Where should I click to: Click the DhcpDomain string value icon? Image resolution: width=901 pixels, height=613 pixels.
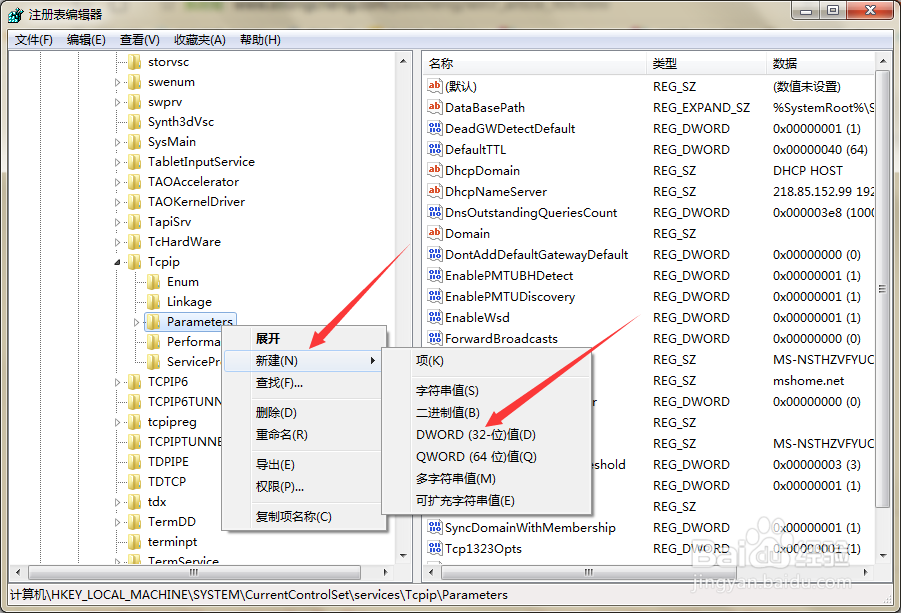(x=434, y=170)
